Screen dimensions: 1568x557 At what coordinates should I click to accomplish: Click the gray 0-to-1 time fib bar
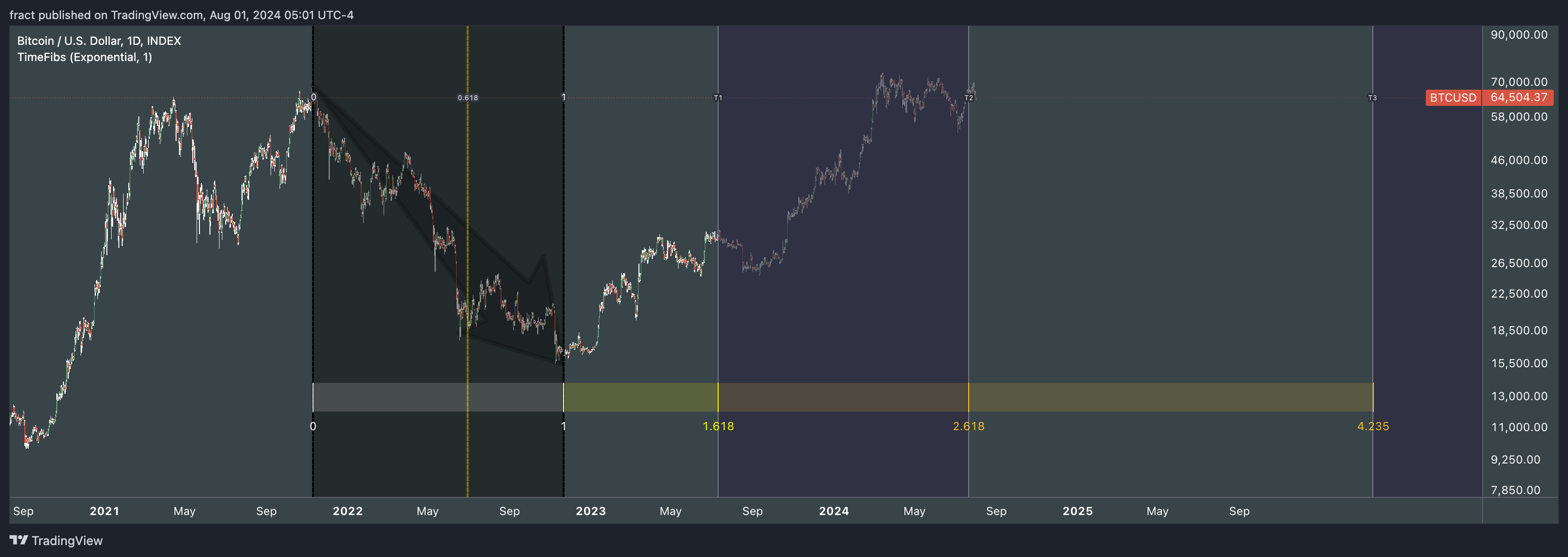[438, 397]
